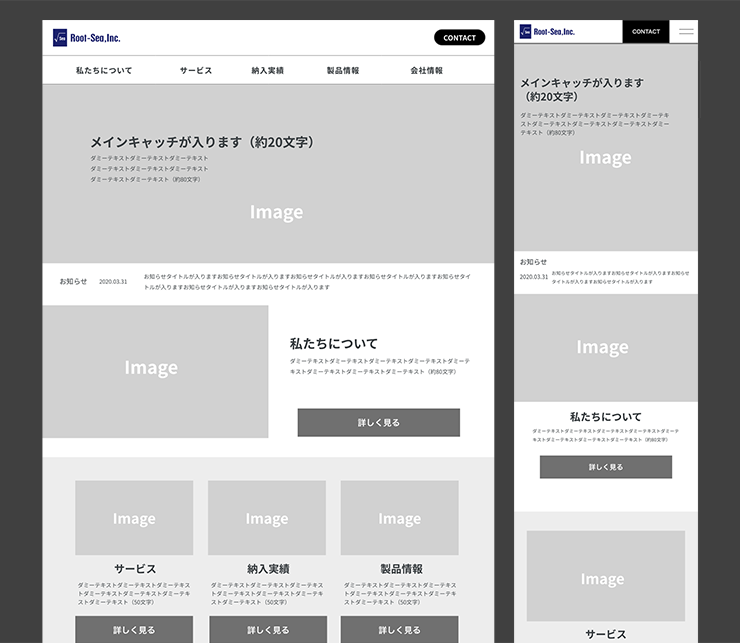
Task: Click the dummy text under the サービス card heading
Action: coord(134,593)
